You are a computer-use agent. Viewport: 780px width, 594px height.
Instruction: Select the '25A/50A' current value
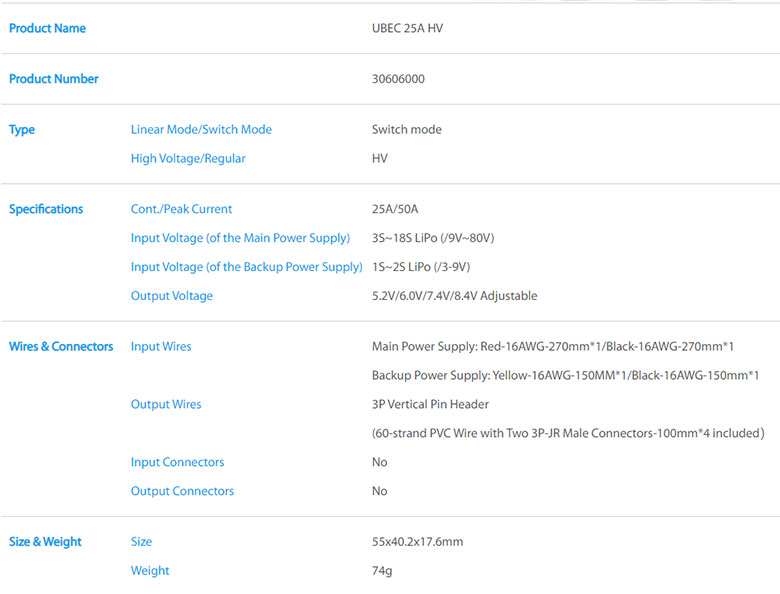[x=395, y=209]
